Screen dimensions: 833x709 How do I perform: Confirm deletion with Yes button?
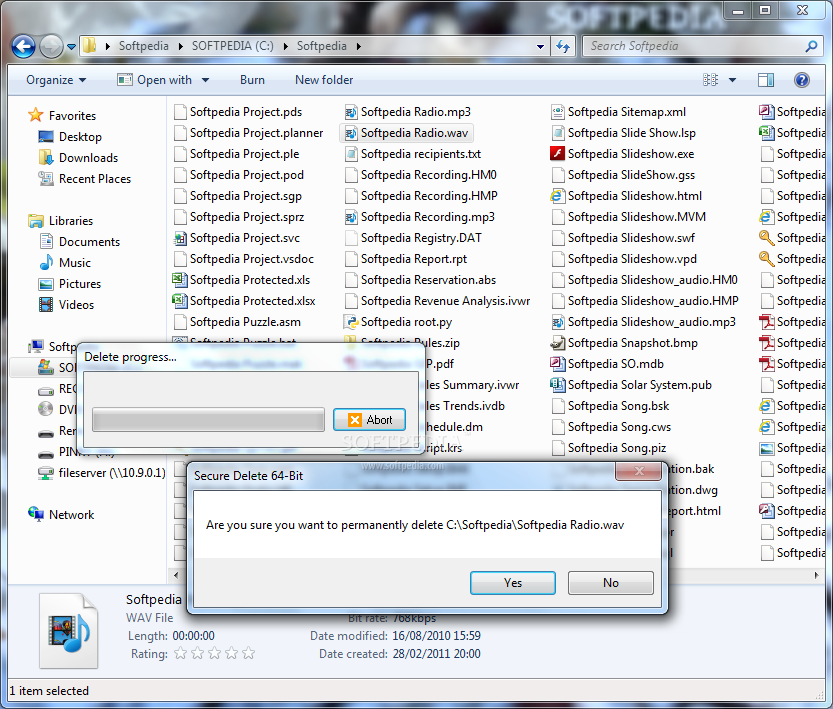[x=513, y=583]
